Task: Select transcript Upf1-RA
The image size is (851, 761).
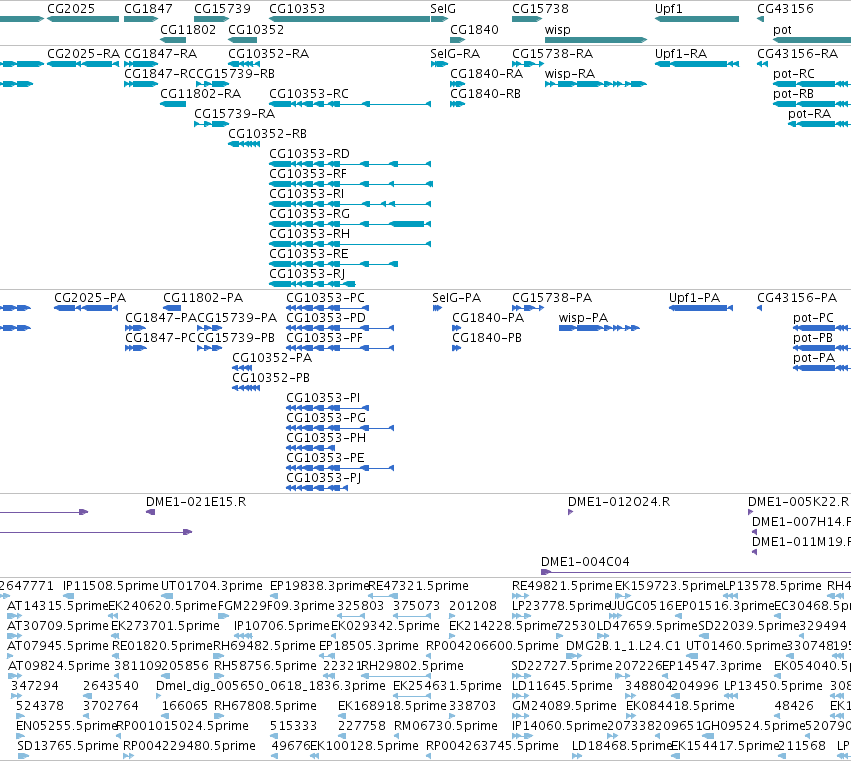Action: pyautogui.click(x=697, y=64)
